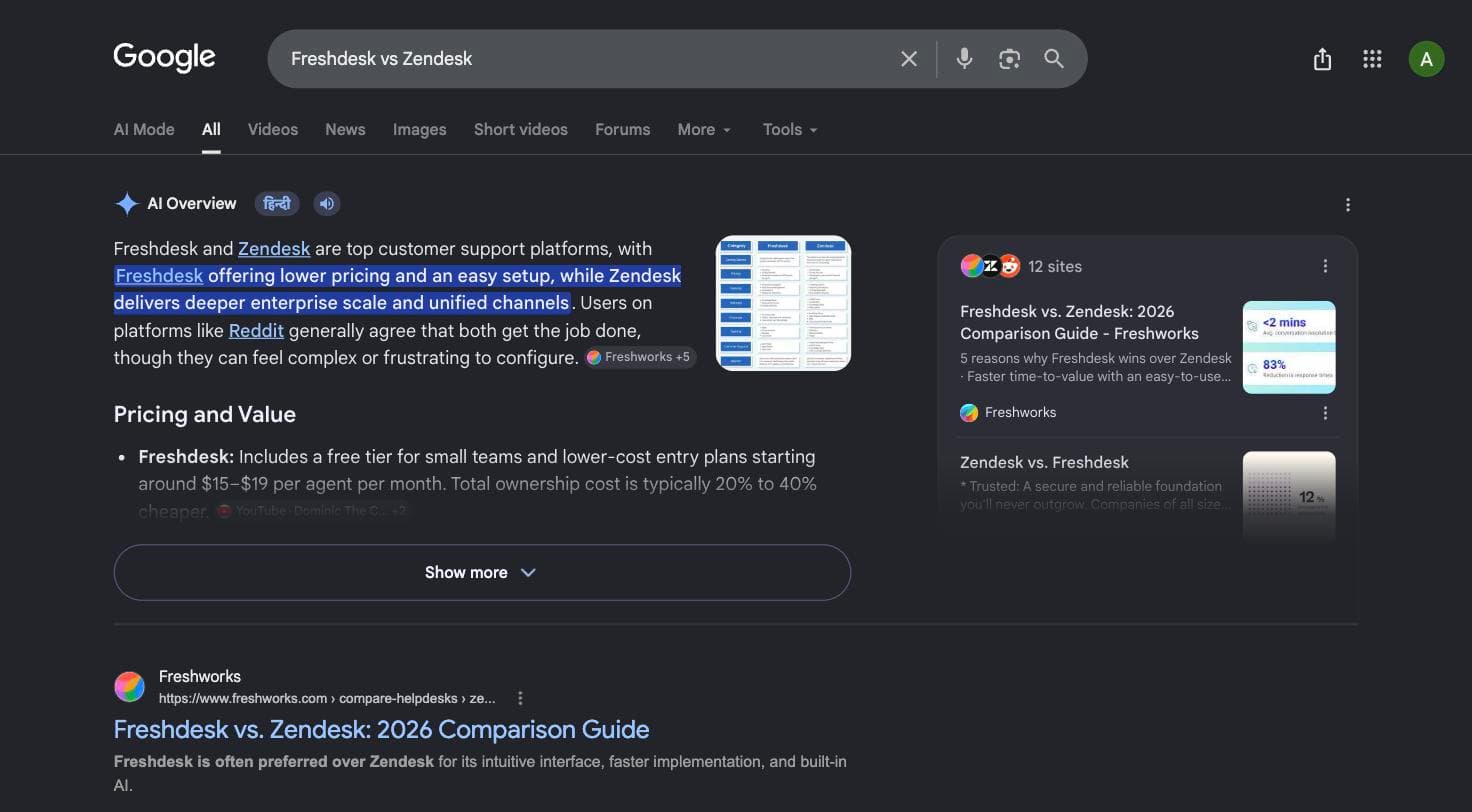1472x812 pixels.
Task: Open three-dot menu beside Freshworks source
Action: point(1325,413)
